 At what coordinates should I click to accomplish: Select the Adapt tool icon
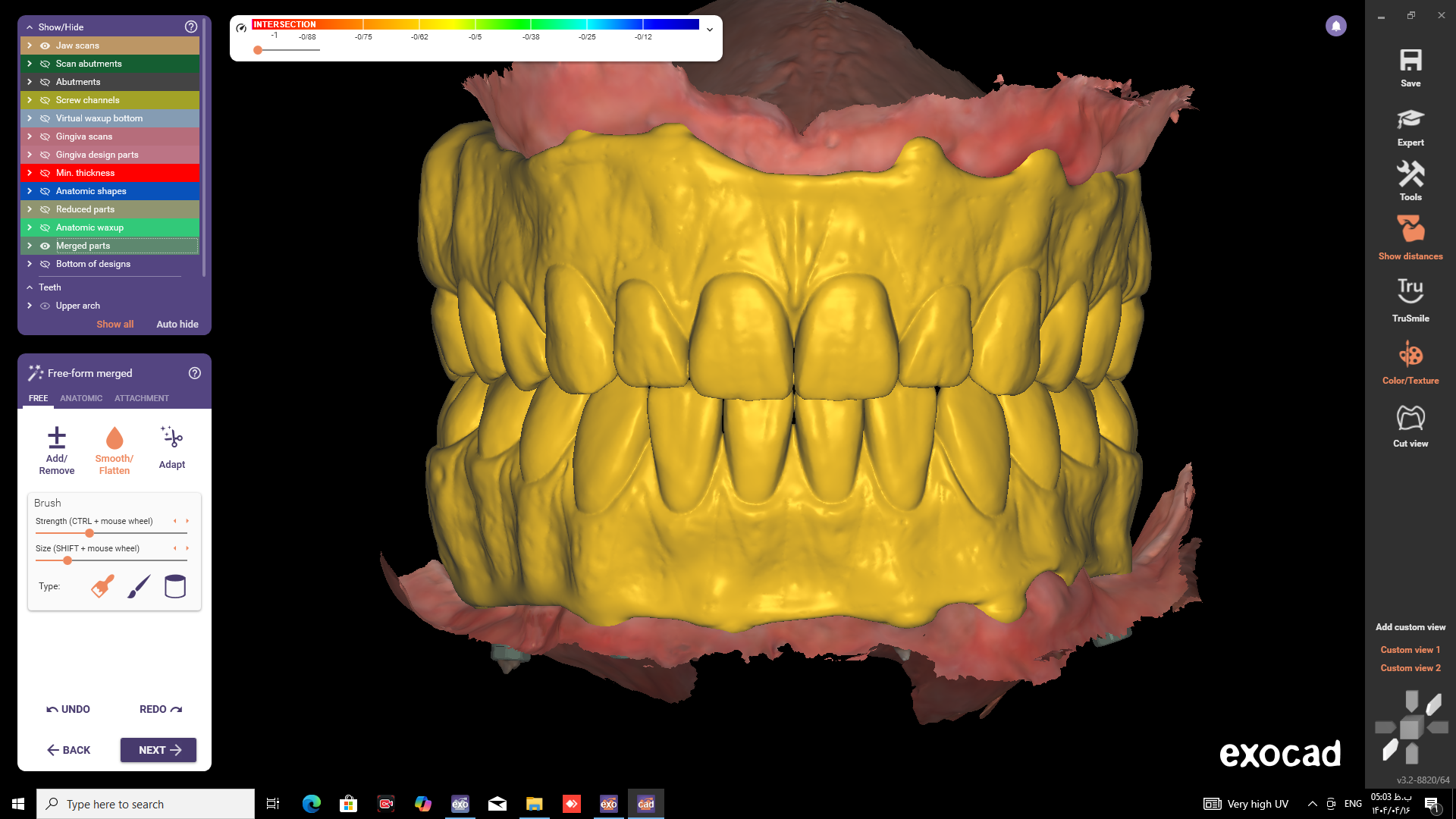point(172,438)
